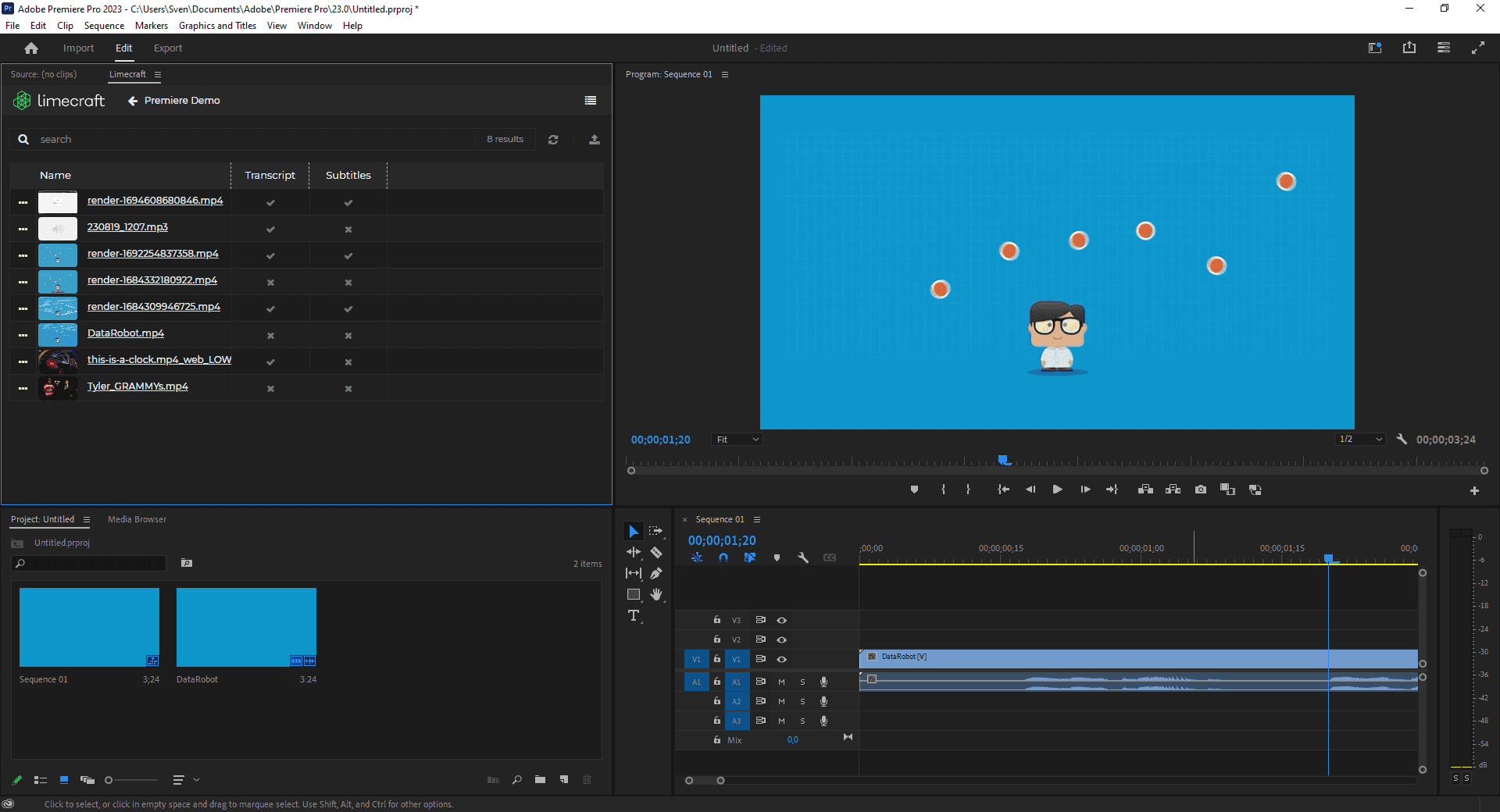Screen dimensions: 1500x812
Task: Refresh the Limecraft results list
Action: [553, 140]
